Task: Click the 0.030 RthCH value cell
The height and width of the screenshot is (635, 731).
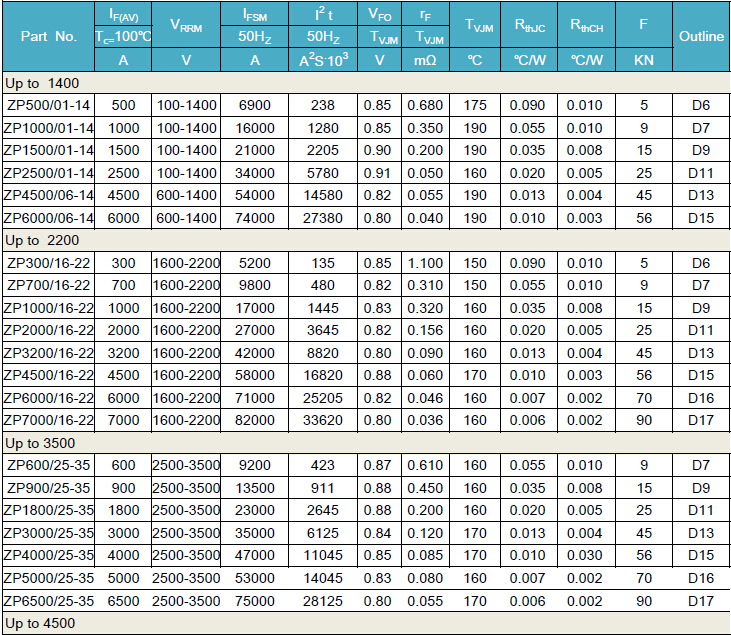Action: click(586, 555)
